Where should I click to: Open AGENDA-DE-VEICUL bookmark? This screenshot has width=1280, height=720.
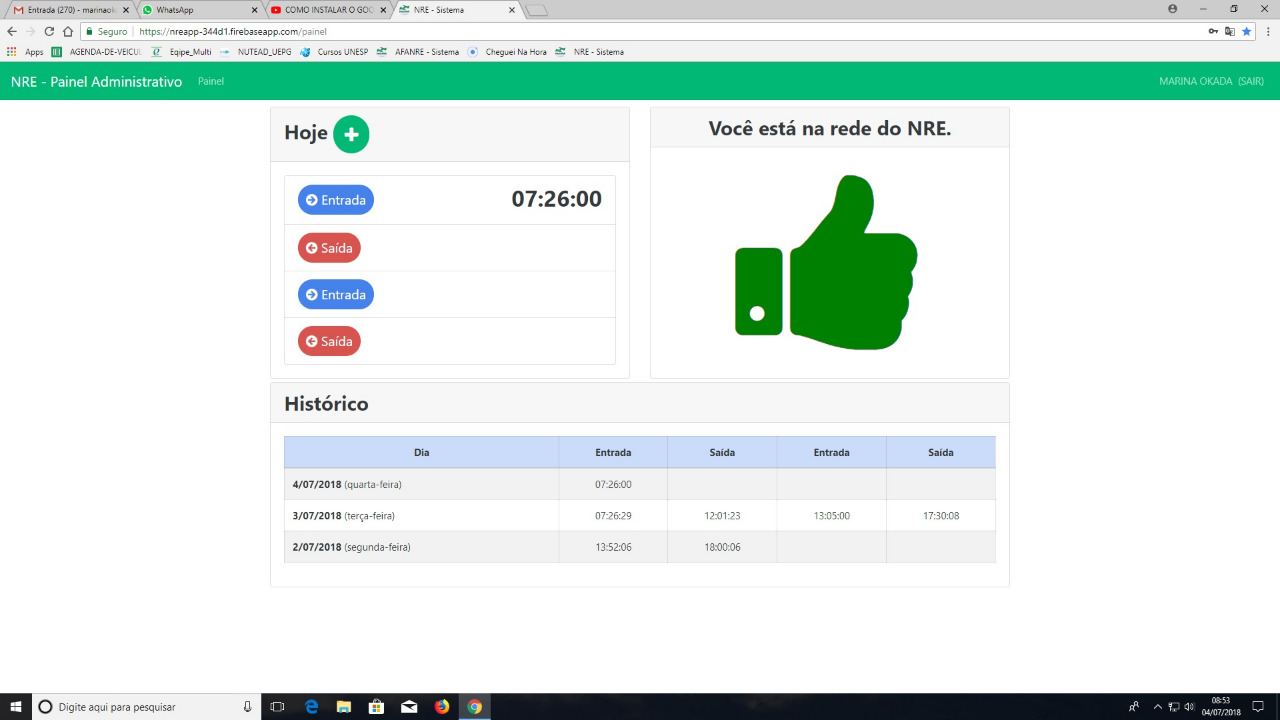(x=97, y=52)
